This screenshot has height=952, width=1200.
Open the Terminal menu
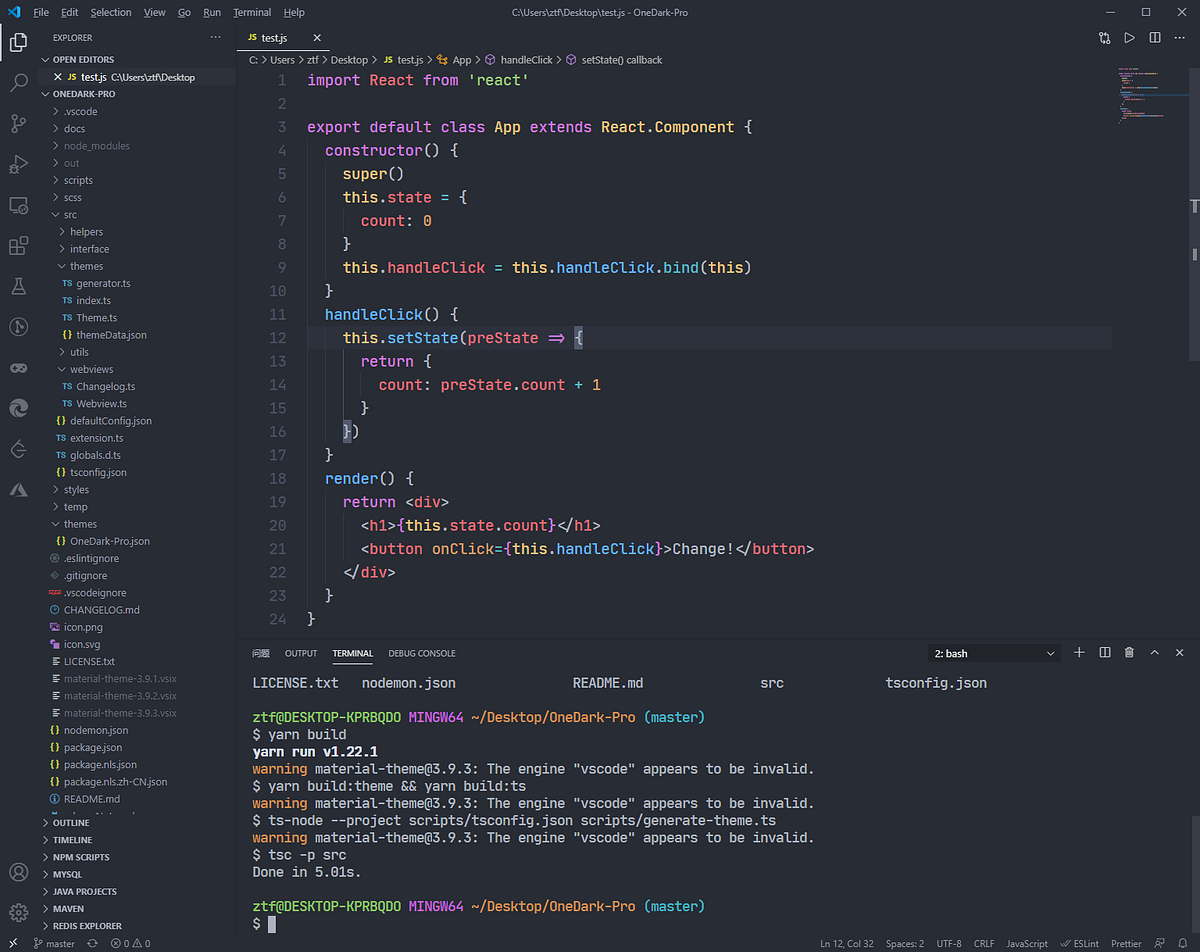(251, 12)
